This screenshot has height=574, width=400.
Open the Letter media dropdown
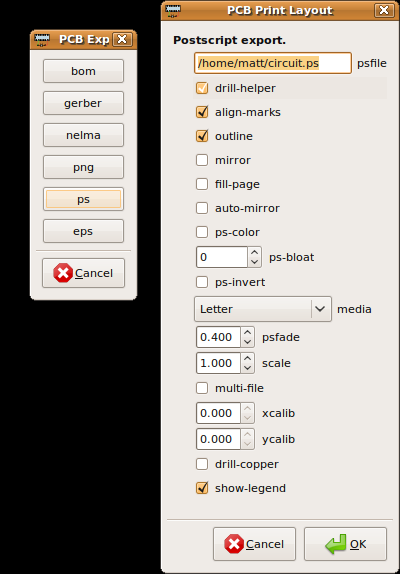tap(263, 309)
